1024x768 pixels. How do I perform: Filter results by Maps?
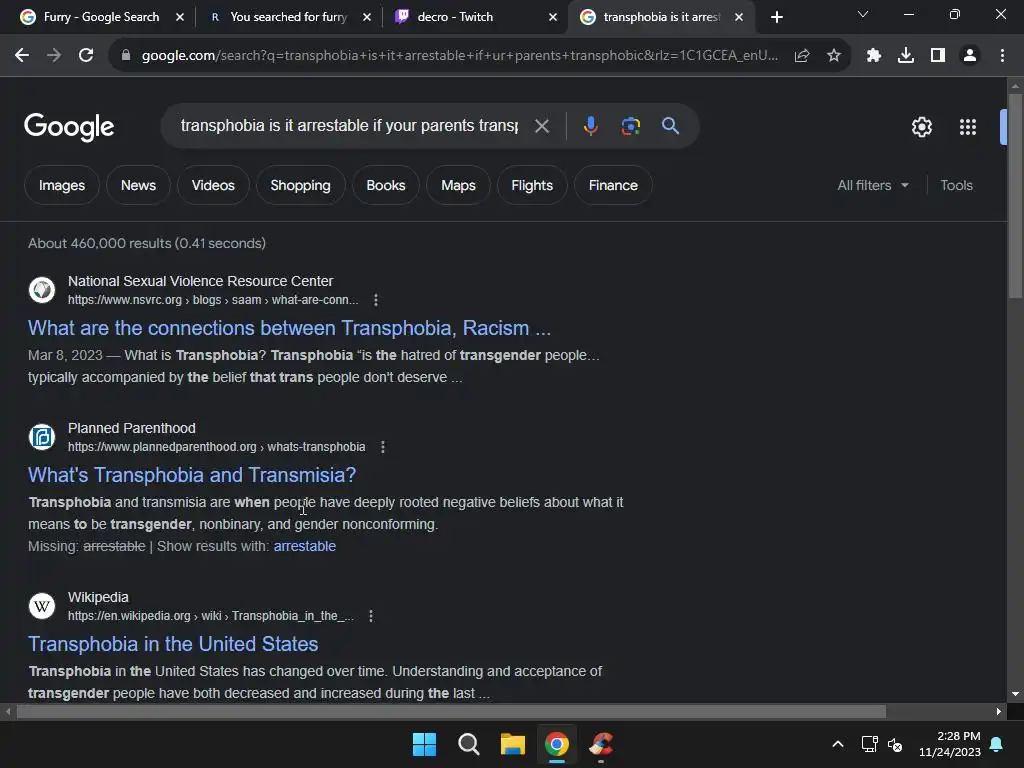click(x=458, y=185)
